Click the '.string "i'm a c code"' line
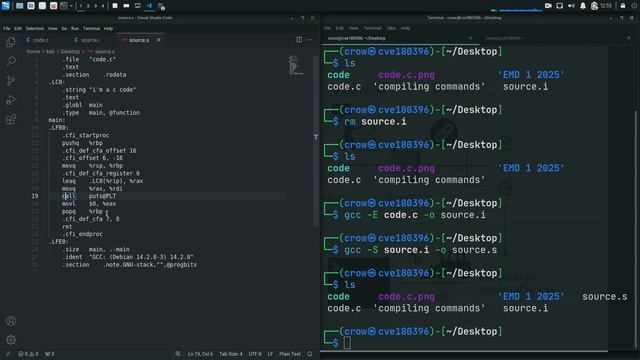Viewport: 640px width, 360px height. (x=99, y=90)
